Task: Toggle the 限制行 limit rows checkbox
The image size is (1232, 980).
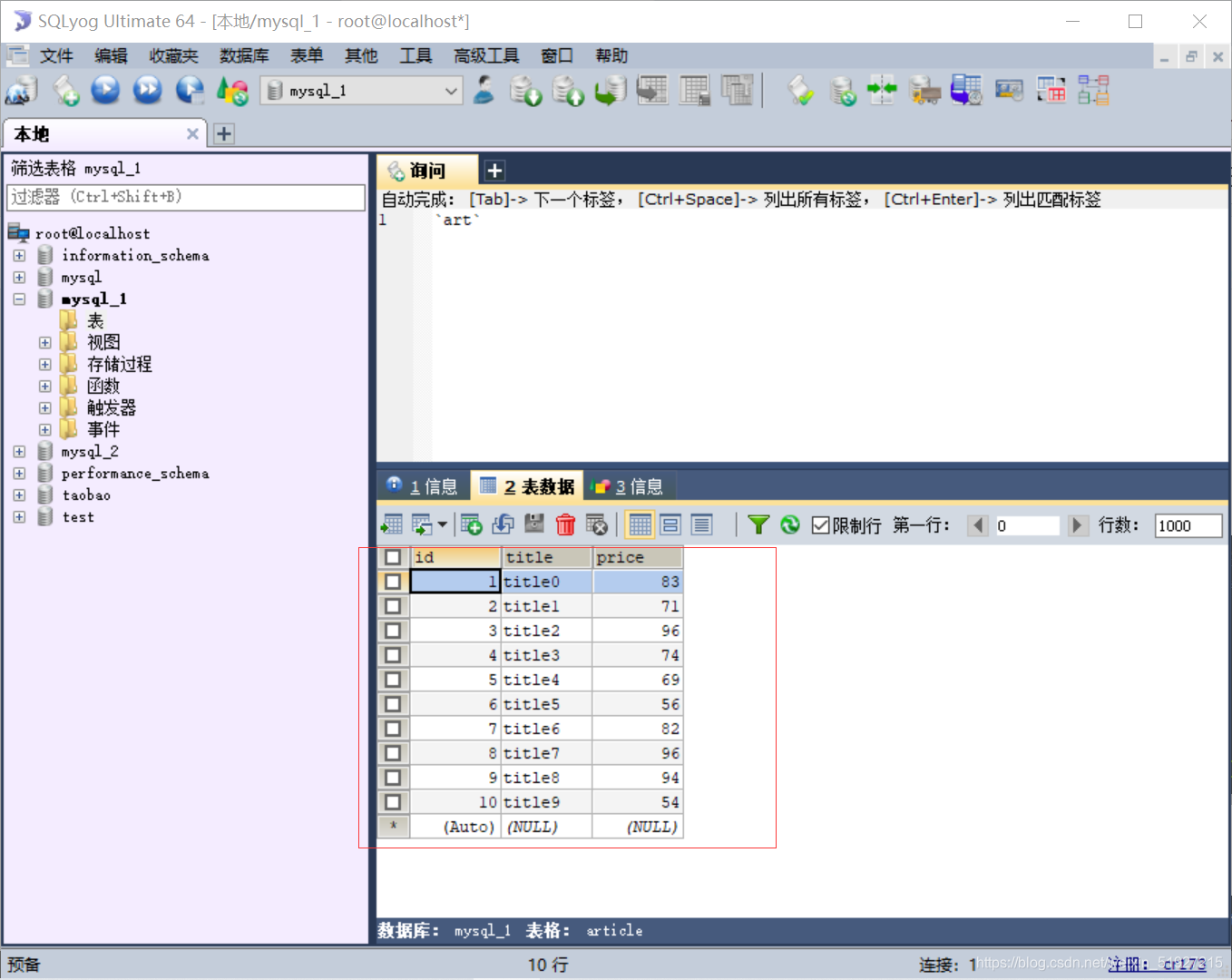Action: click(x=820, y=525)
